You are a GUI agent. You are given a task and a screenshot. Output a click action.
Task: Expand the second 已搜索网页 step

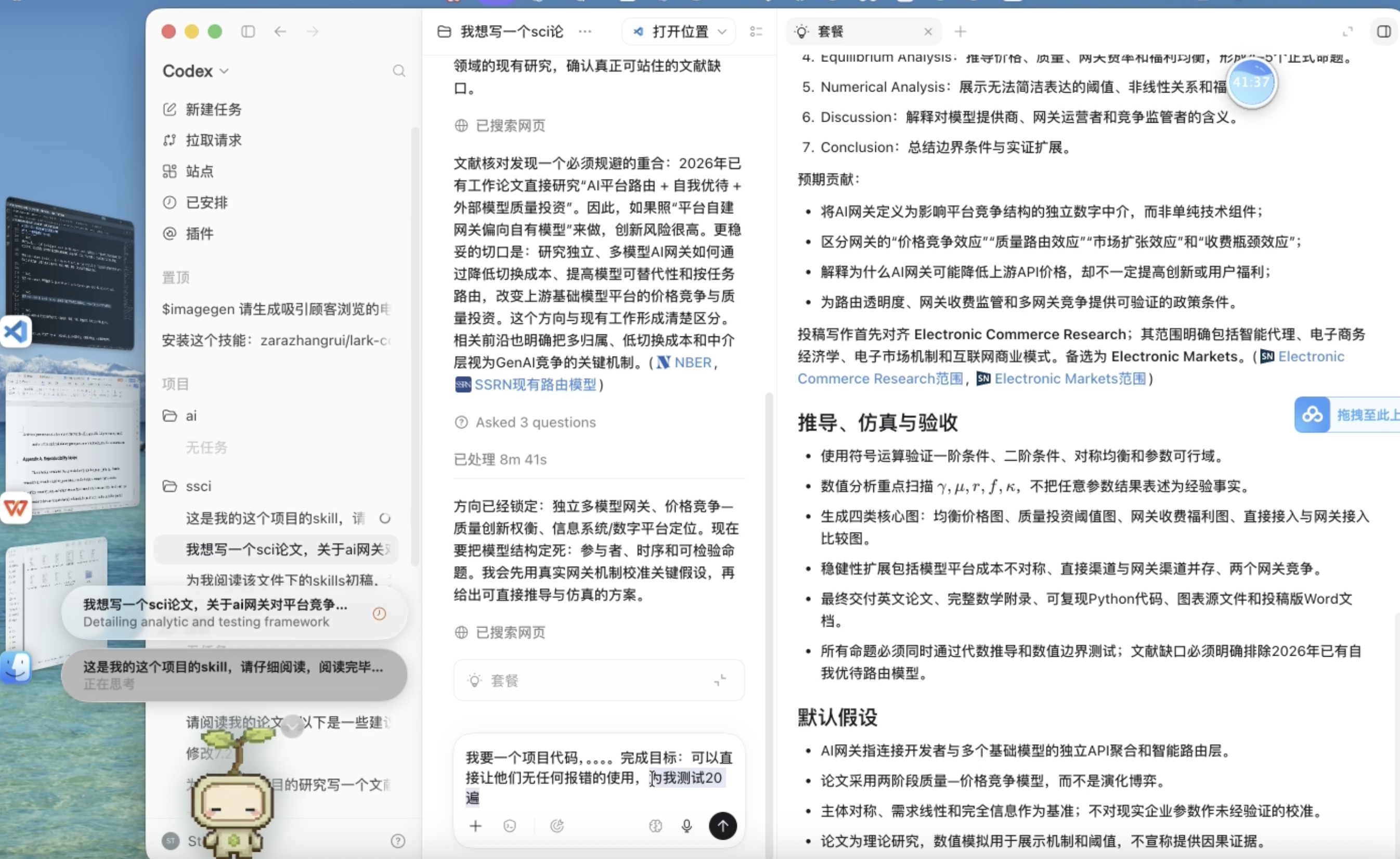(500, 632)
